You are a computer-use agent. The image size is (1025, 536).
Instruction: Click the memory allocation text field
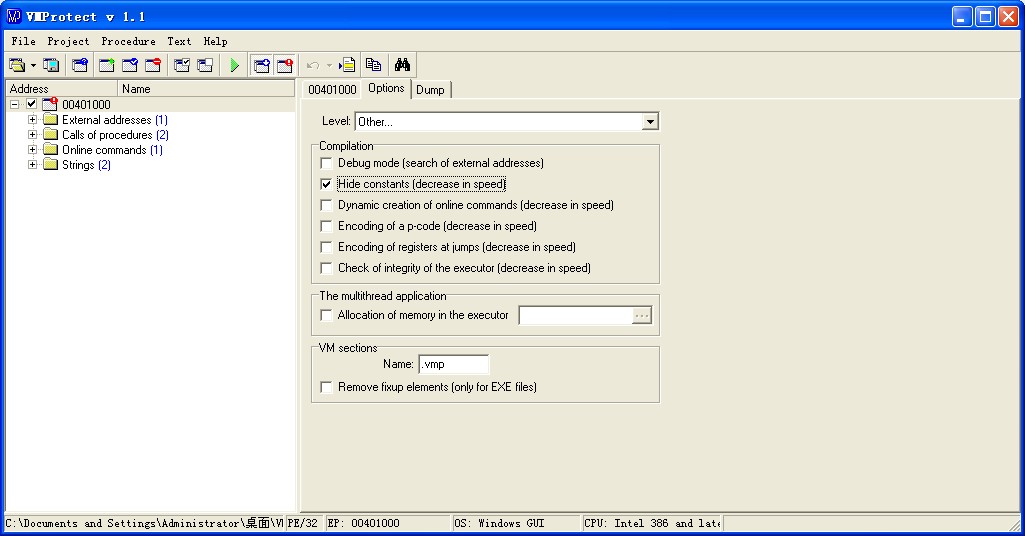pos(576,316)
